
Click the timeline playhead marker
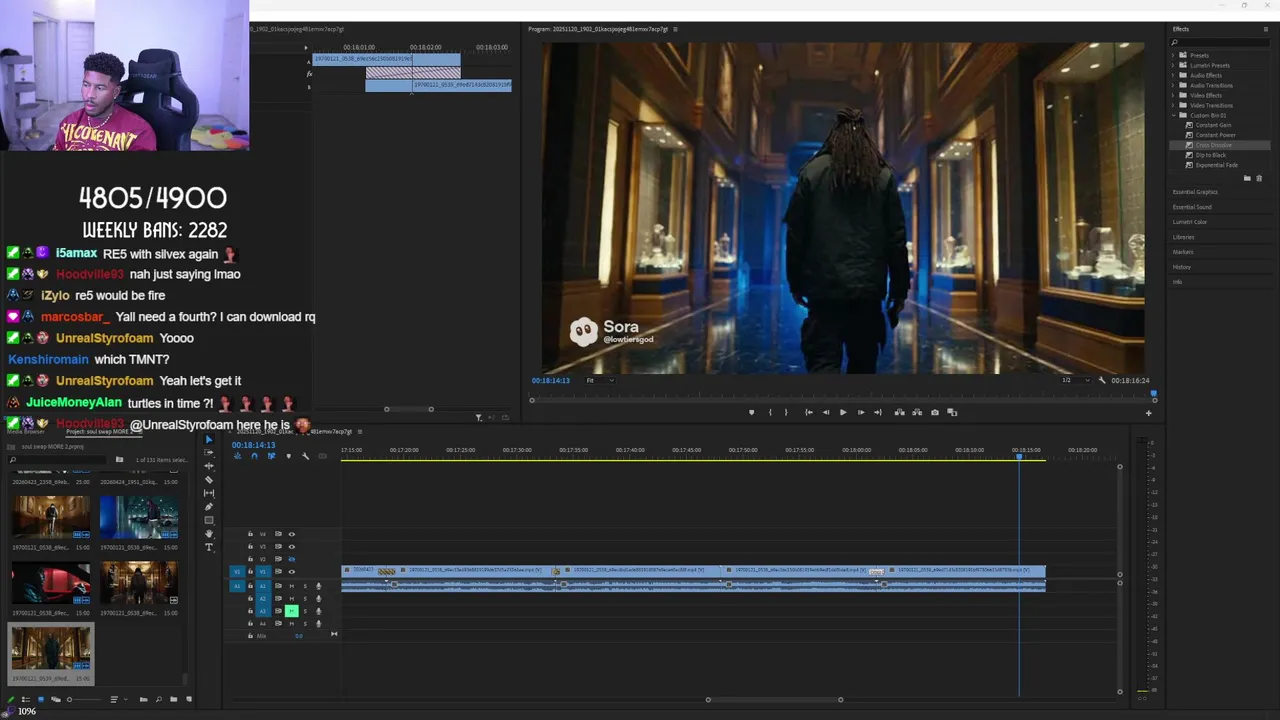click(1019, 456)
